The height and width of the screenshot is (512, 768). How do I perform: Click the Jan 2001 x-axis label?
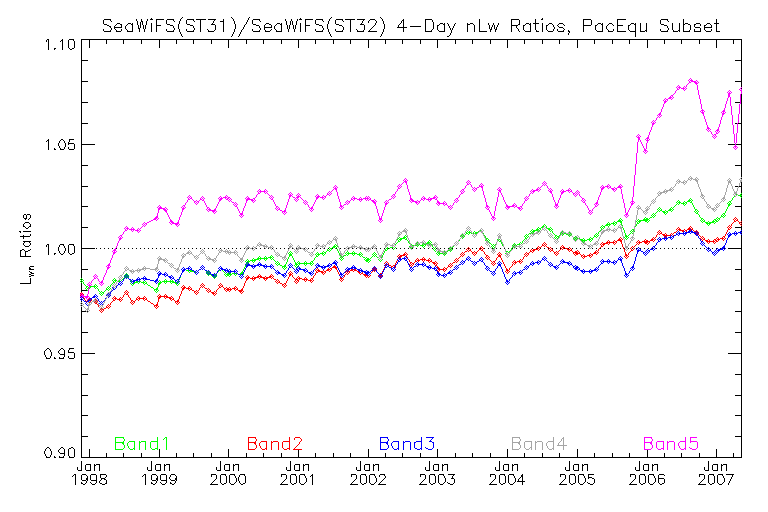pyautogui.click(x=298, y=473)
